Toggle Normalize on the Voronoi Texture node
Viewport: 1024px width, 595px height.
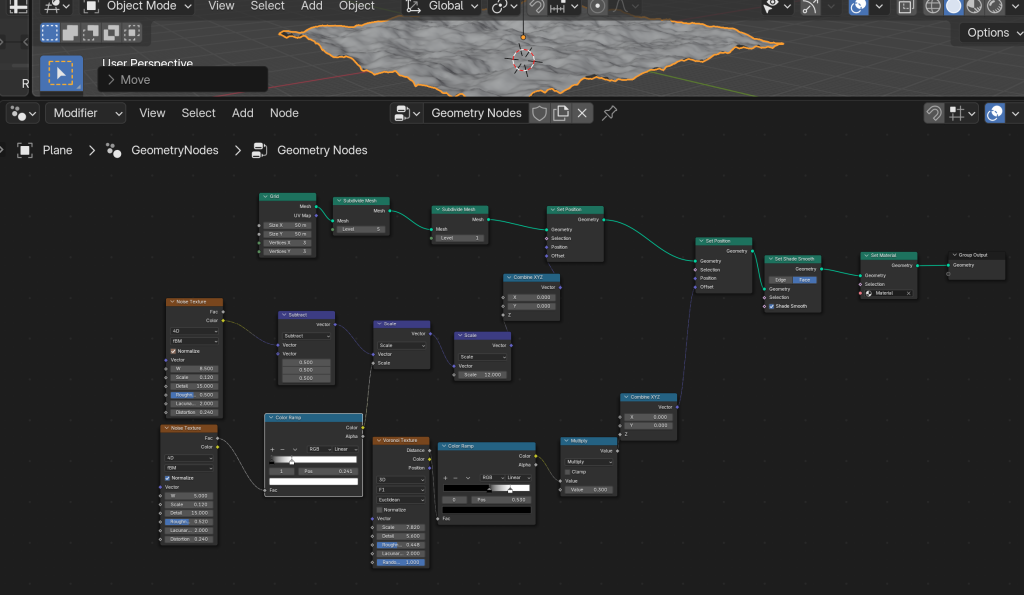[379, 509]
